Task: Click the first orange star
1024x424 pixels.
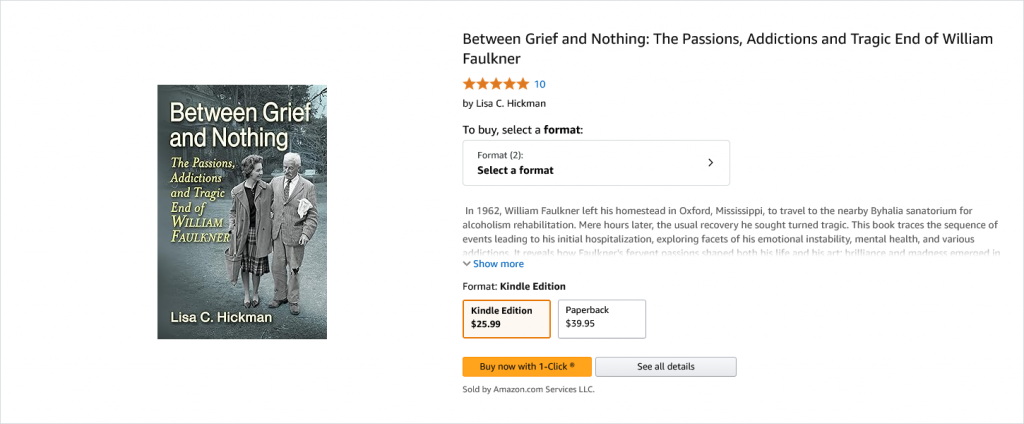Action: (469, 84)
